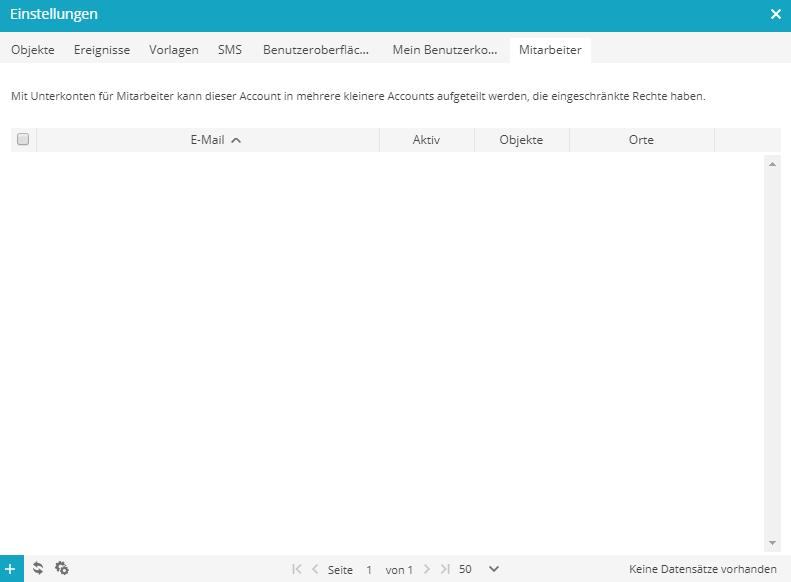
Task: Open the Vorlagen tab
Action: pyautogui.click(x=174, y=50)
